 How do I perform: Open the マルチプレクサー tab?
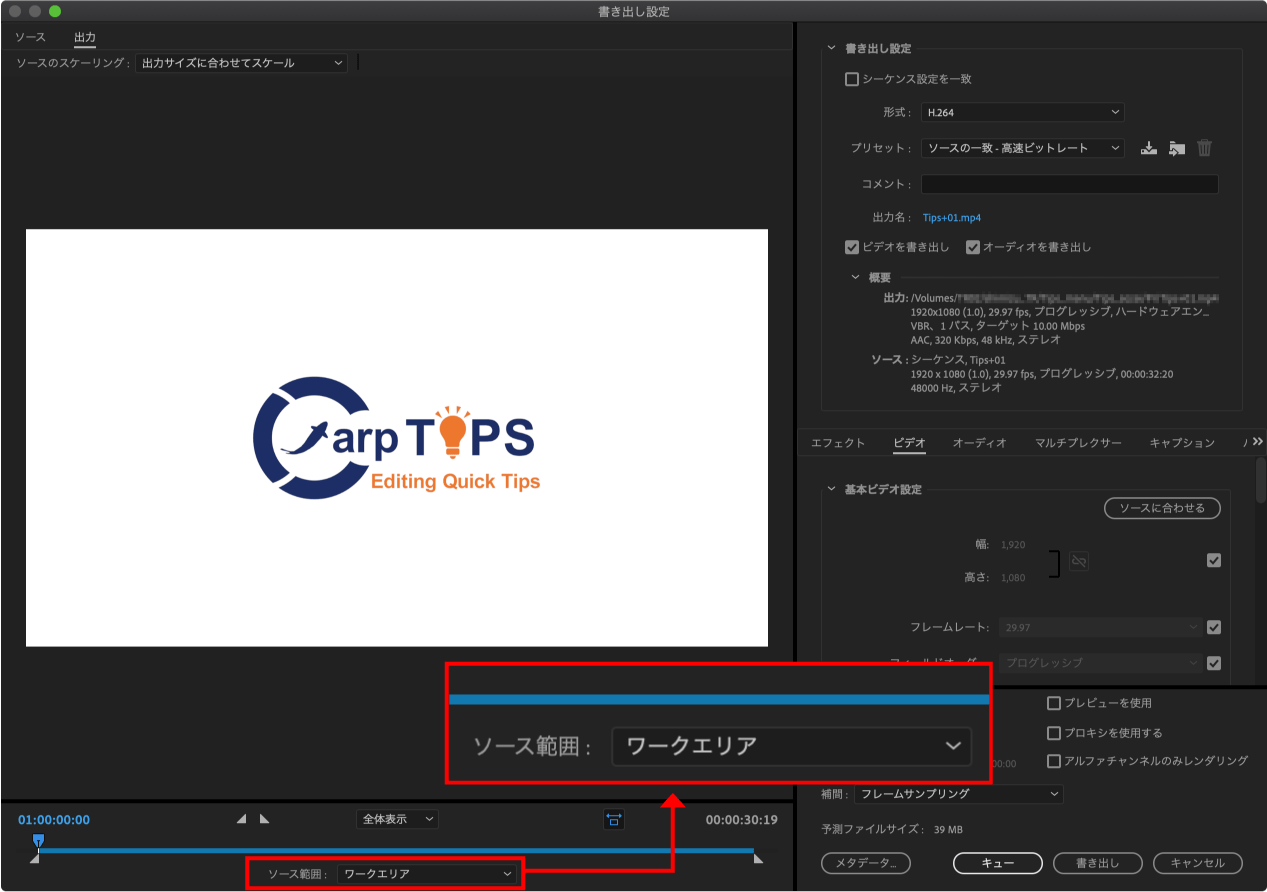1078,442
